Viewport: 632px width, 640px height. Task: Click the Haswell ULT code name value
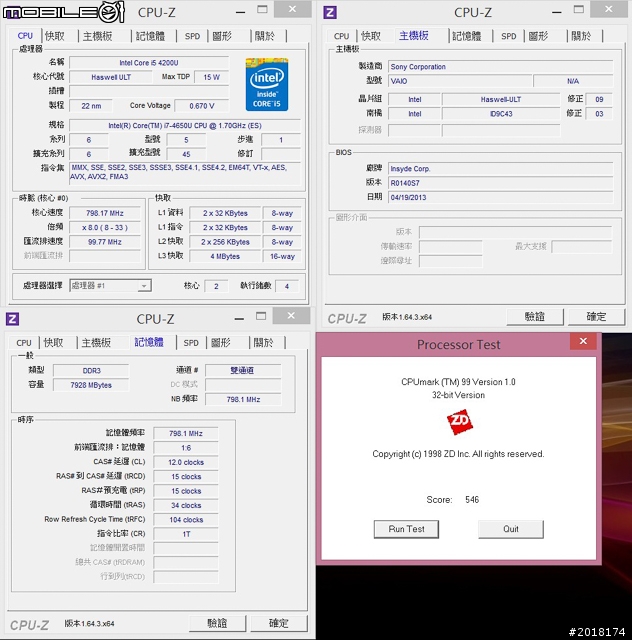[111, 77]
